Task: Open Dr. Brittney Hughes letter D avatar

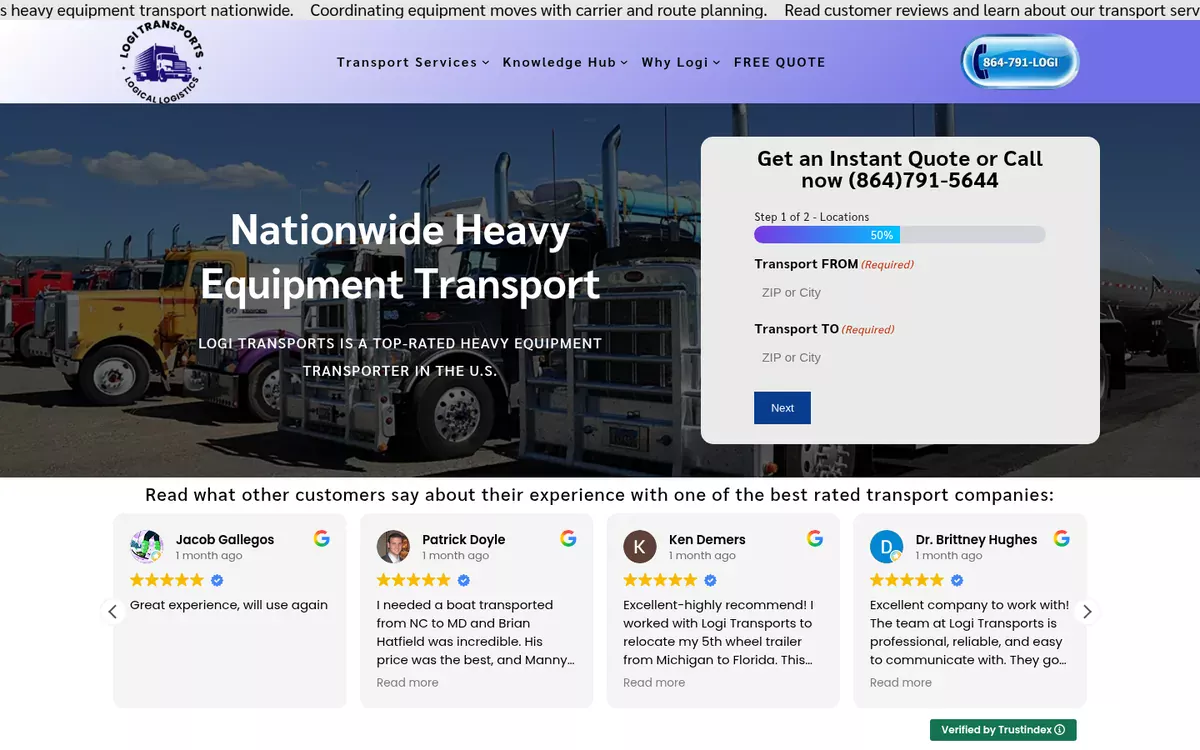Action: click(x=887, y=547)
